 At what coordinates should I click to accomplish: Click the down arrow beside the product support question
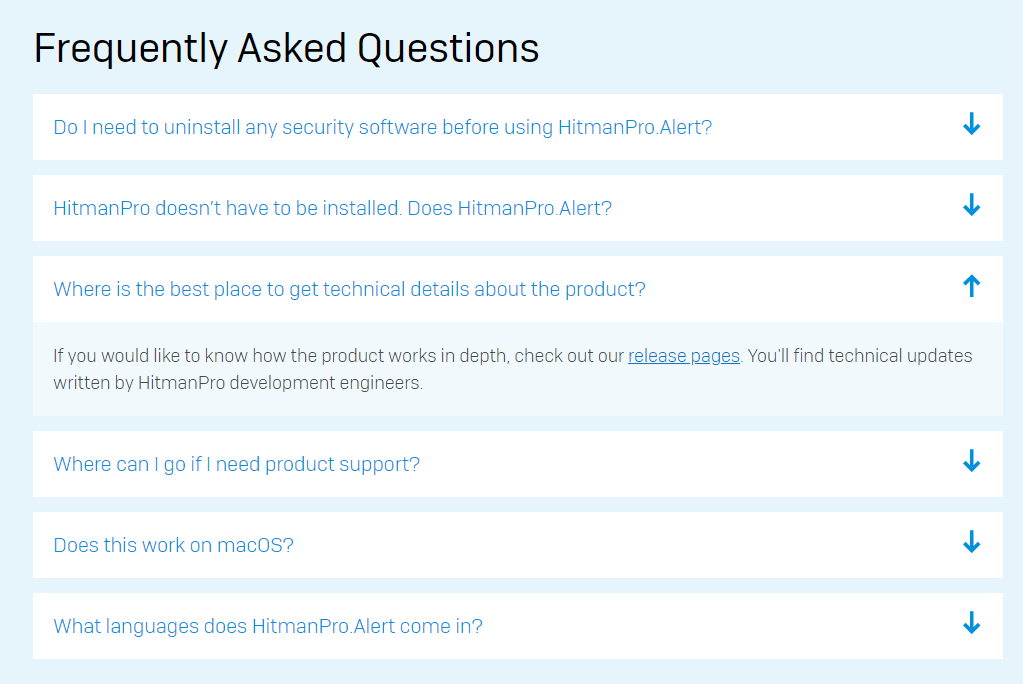(971, 462)
